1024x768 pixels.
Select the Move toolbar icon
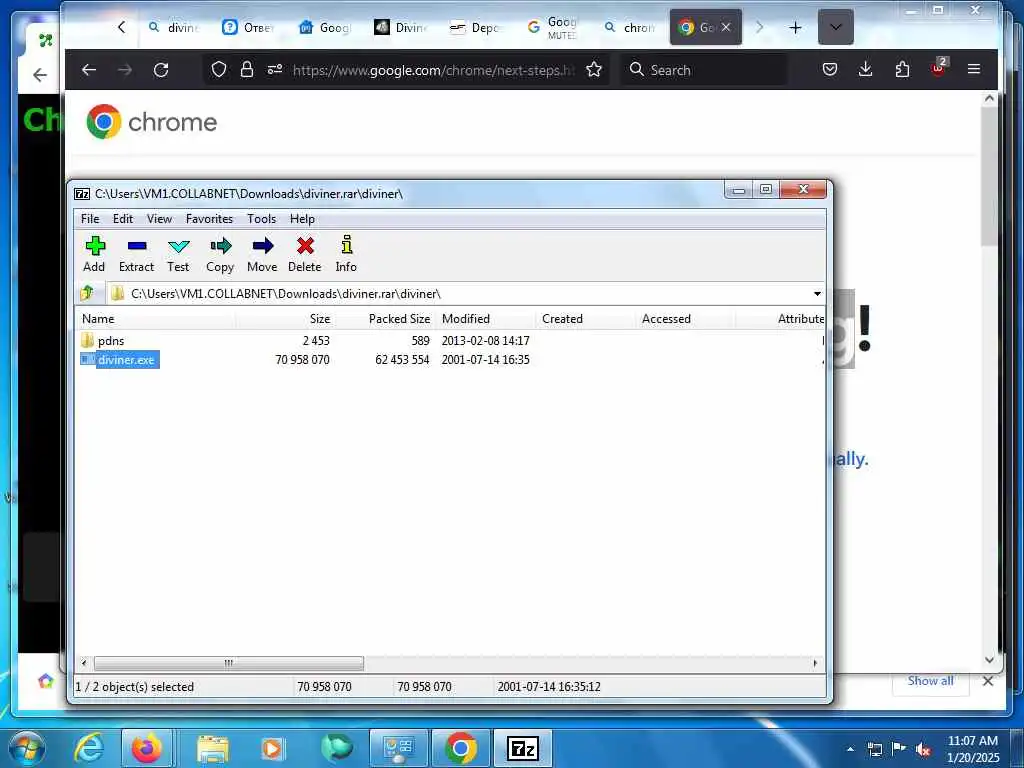coord(263,254)
